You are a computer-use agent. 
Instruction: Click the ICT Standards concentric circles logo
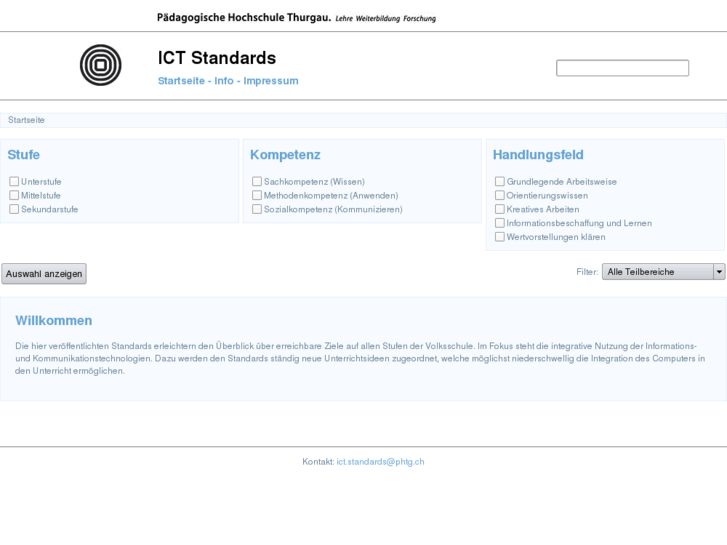pyautogui.click(x=101, y=65)
